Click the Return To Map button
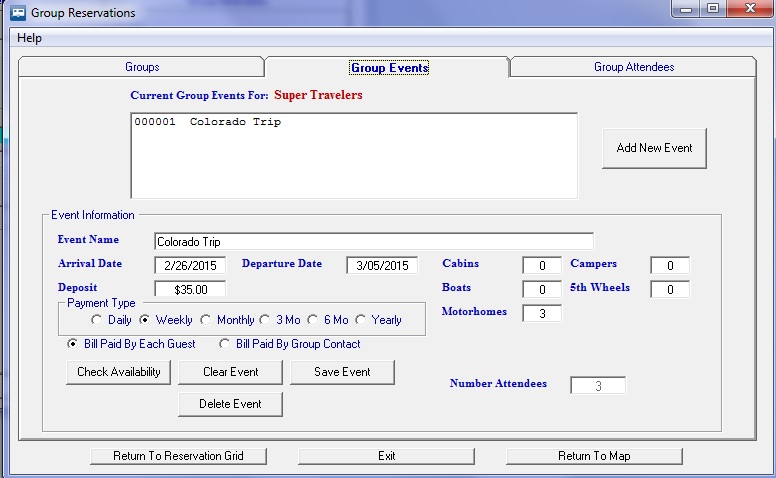Image resolution: width=776 pixels, height=478 pixels. coord(594,456)
